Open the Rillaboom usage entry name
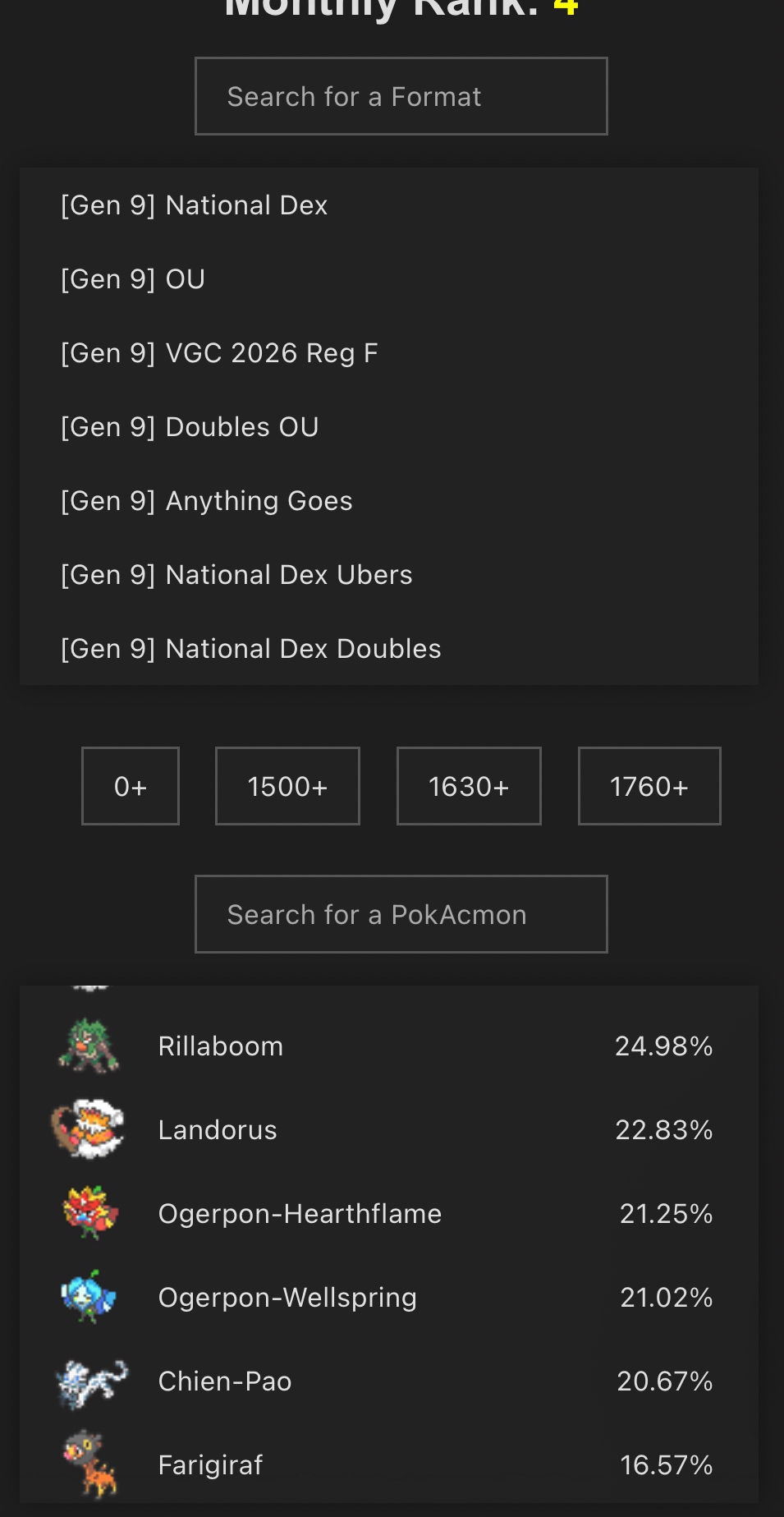 [x=221, y=1046]
